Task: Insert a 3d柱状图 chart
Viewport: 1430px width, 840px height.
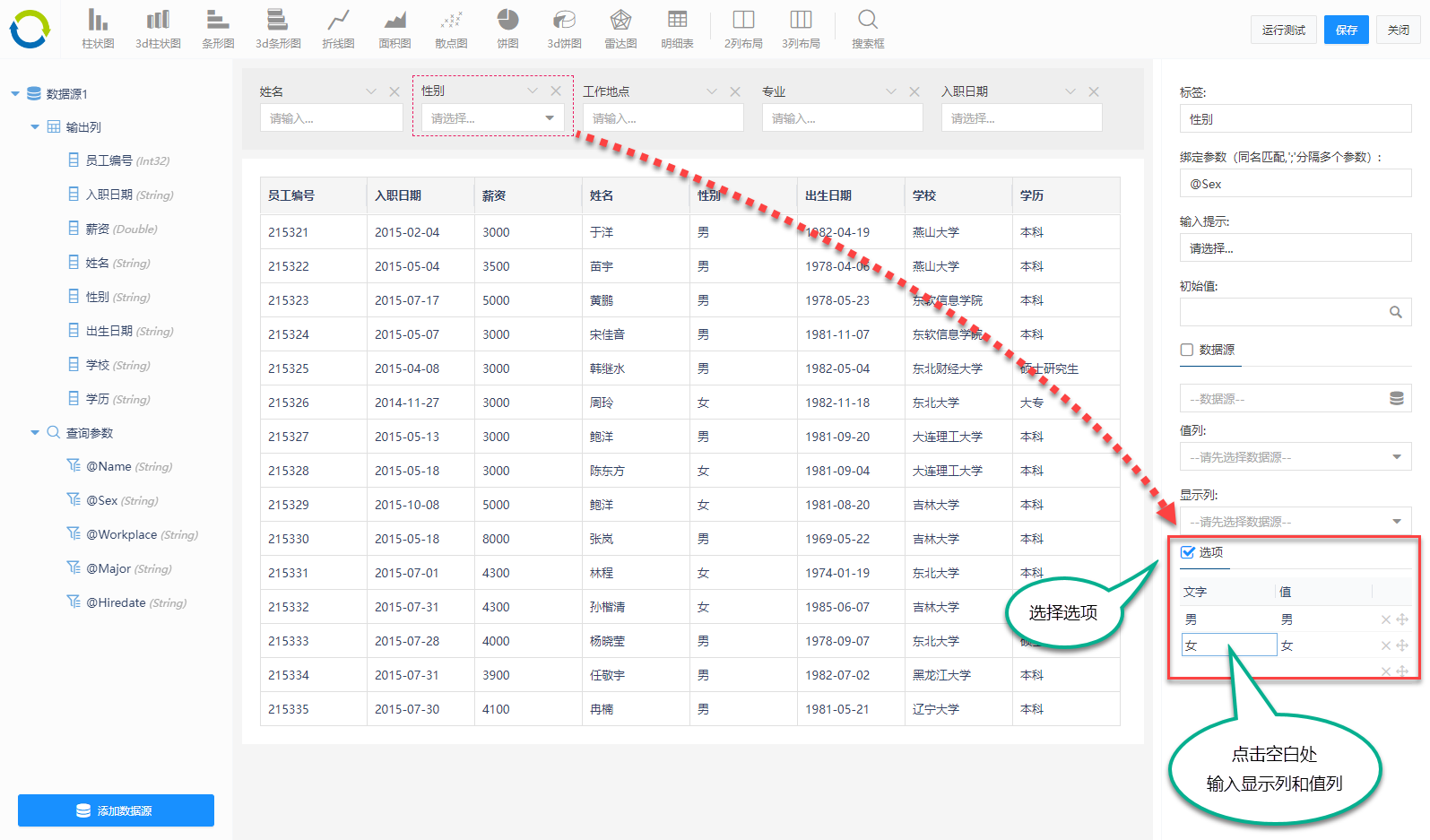Action: tap(158, 29)
